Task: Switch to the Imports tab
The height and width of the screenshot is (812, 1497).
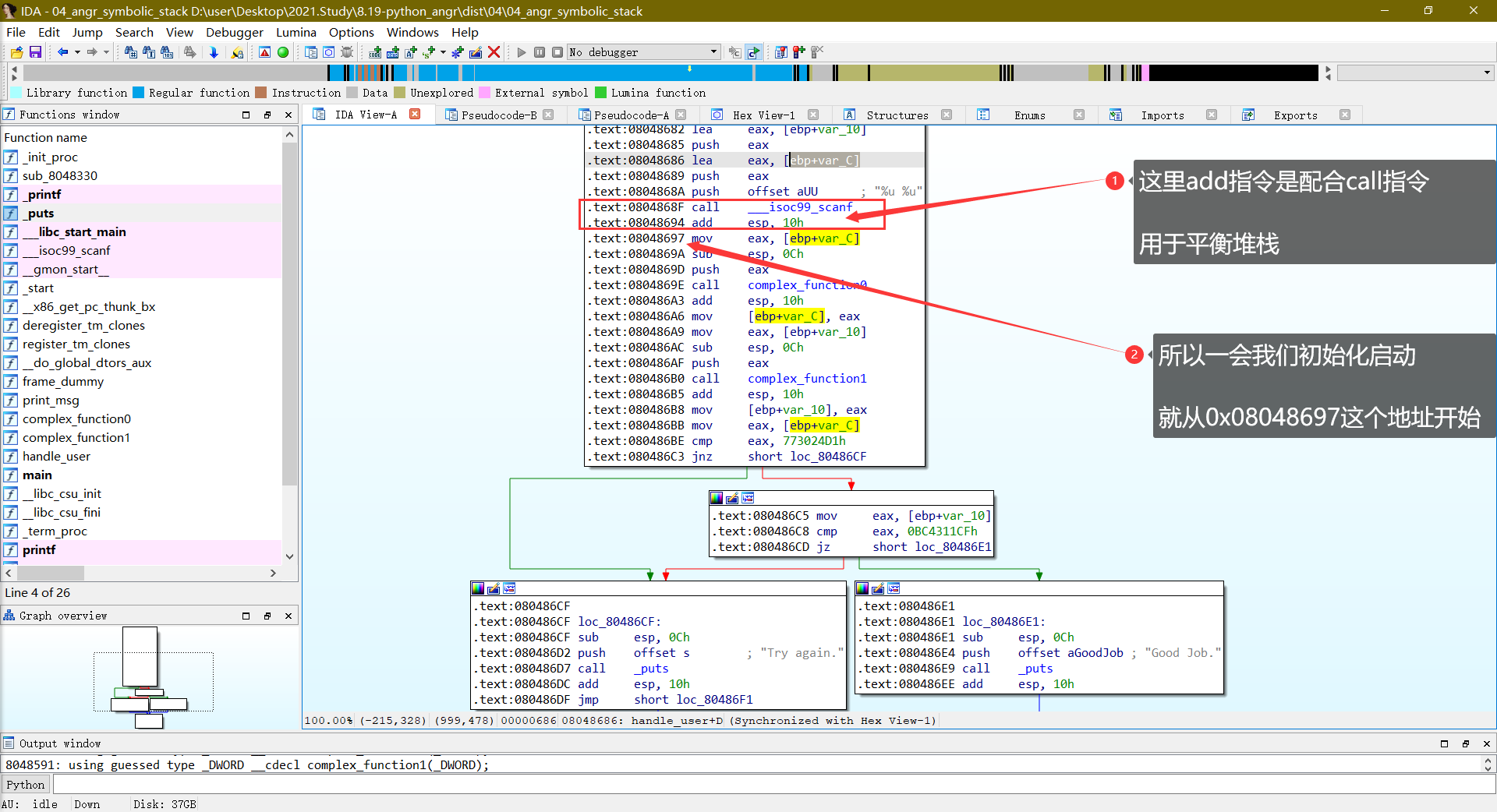Action: (x=1162, y=115)
